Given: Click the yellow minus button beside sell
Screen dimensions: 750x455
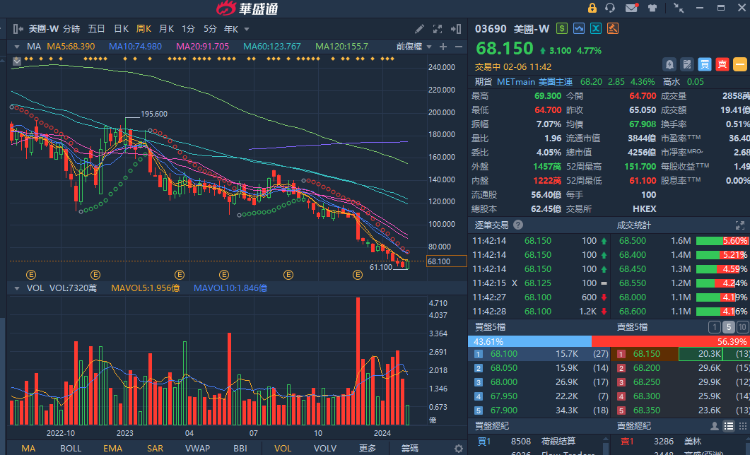Looking at the screenshot, I should click(x=739, y=64).
